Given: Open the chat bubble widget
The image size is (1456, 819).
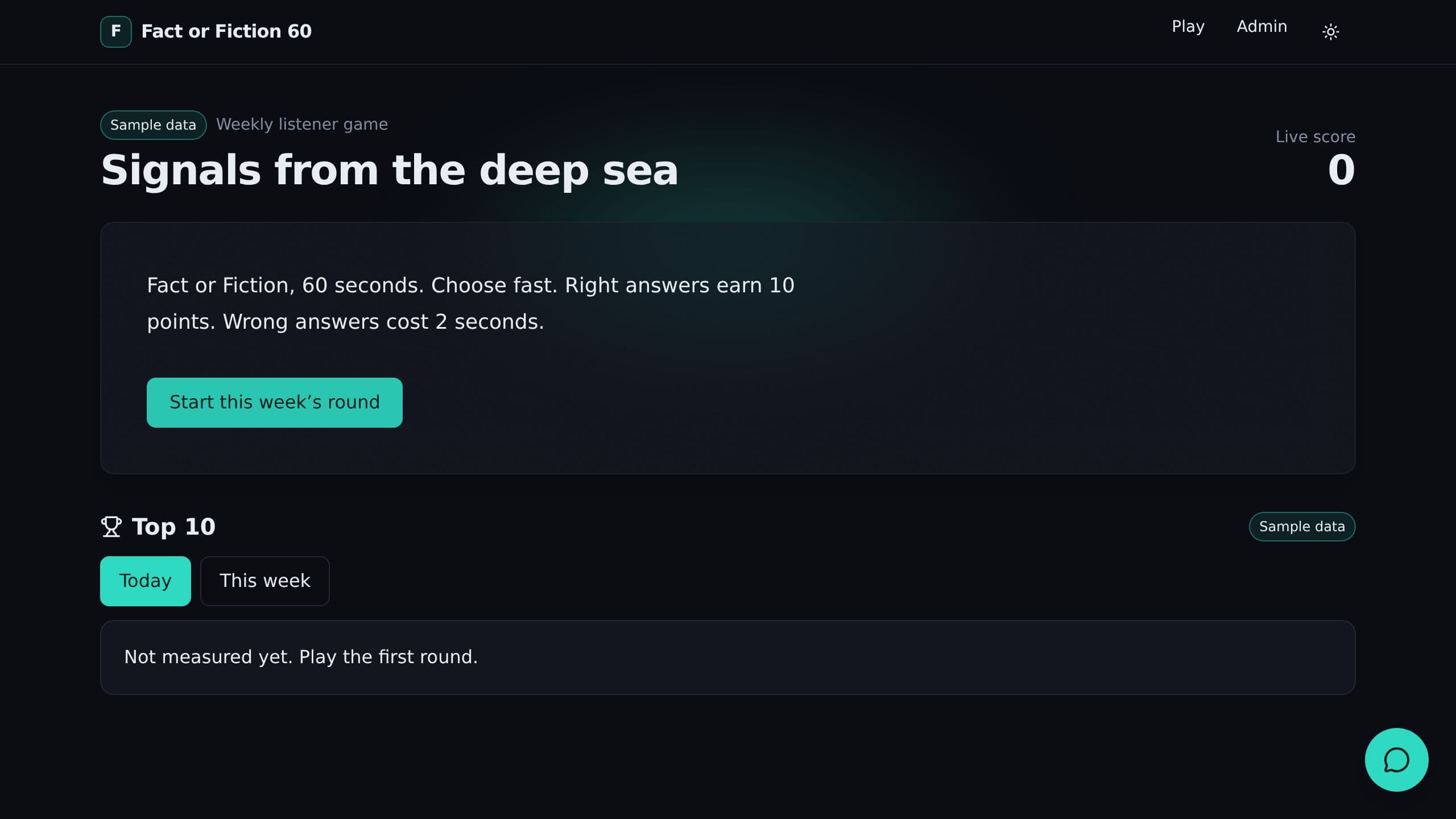Looking at the screenshot, I should (1396, 760).
